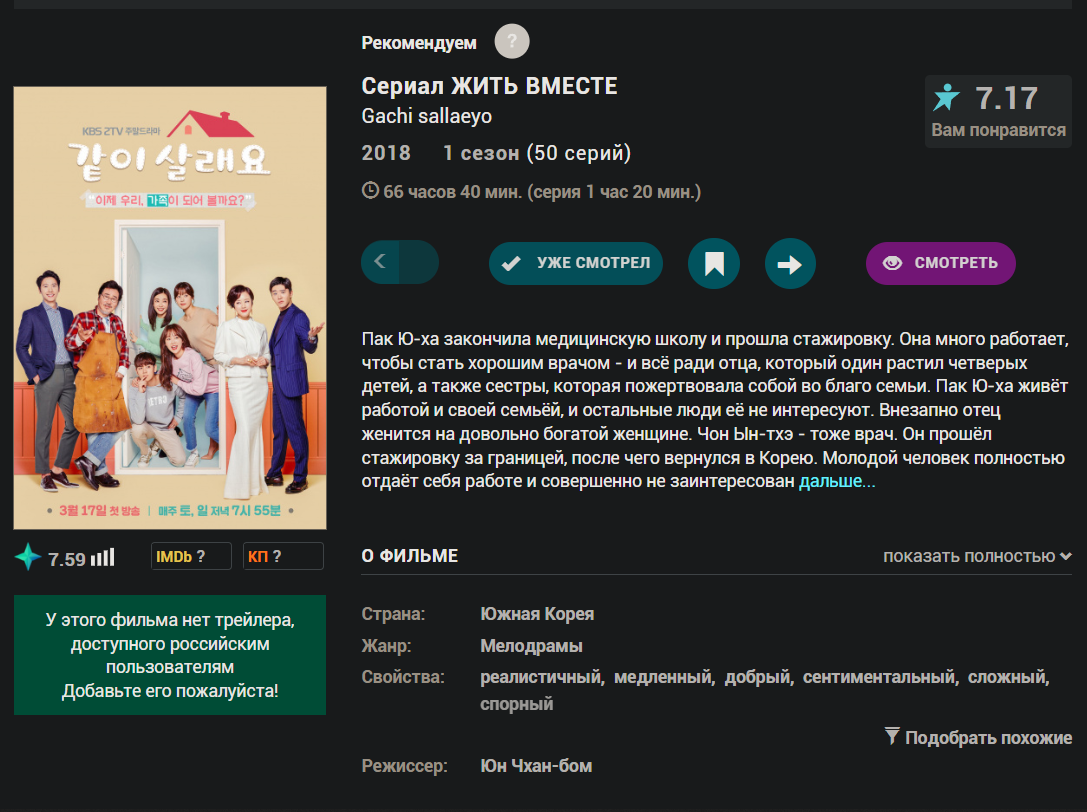
Task: Click the bookmark icon button
Action: (713, 264)
